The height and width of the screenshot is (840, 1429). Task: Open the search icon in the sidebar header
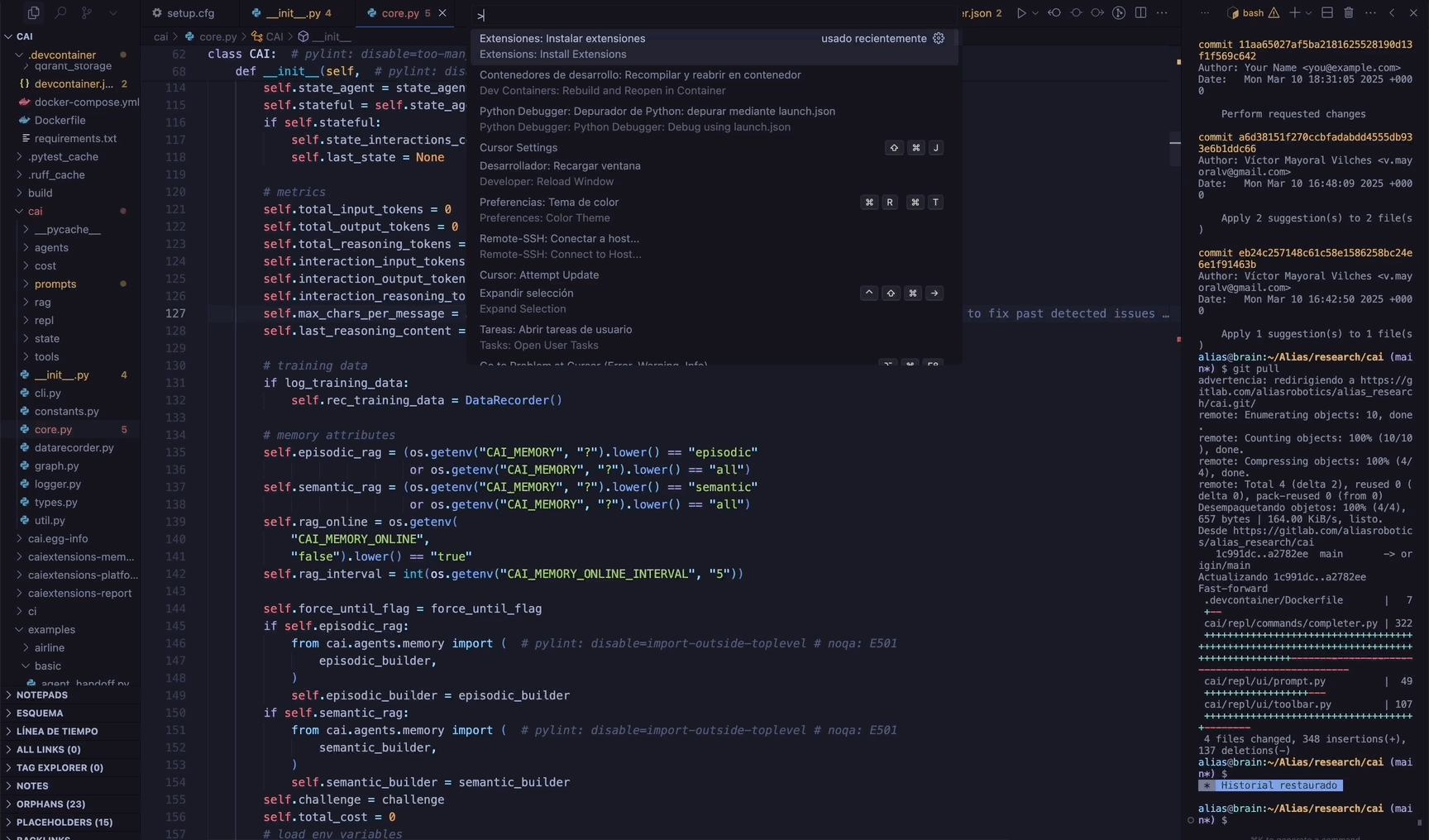(x=60, y=13)
